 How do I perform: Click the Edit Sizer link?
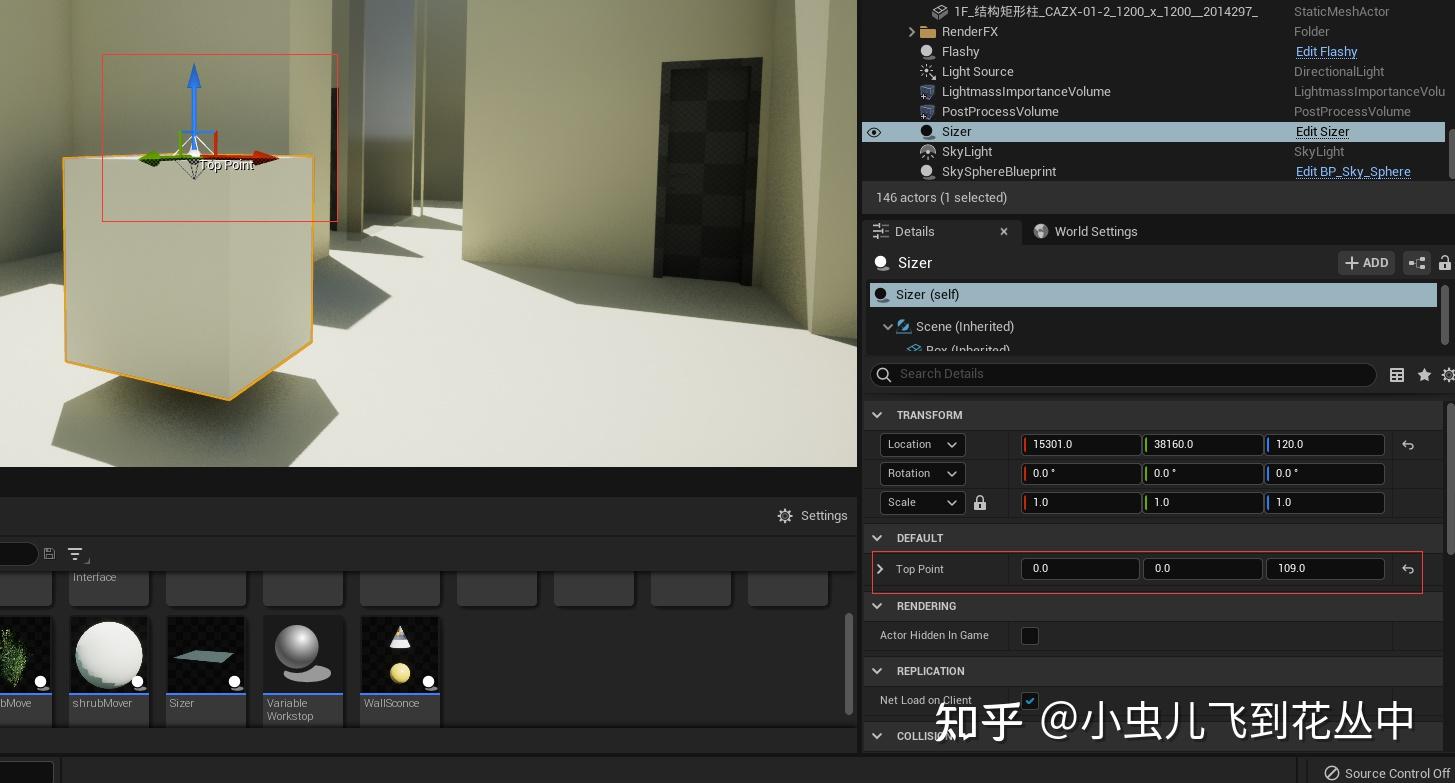pyautogui.click(x=1322, y=131)
